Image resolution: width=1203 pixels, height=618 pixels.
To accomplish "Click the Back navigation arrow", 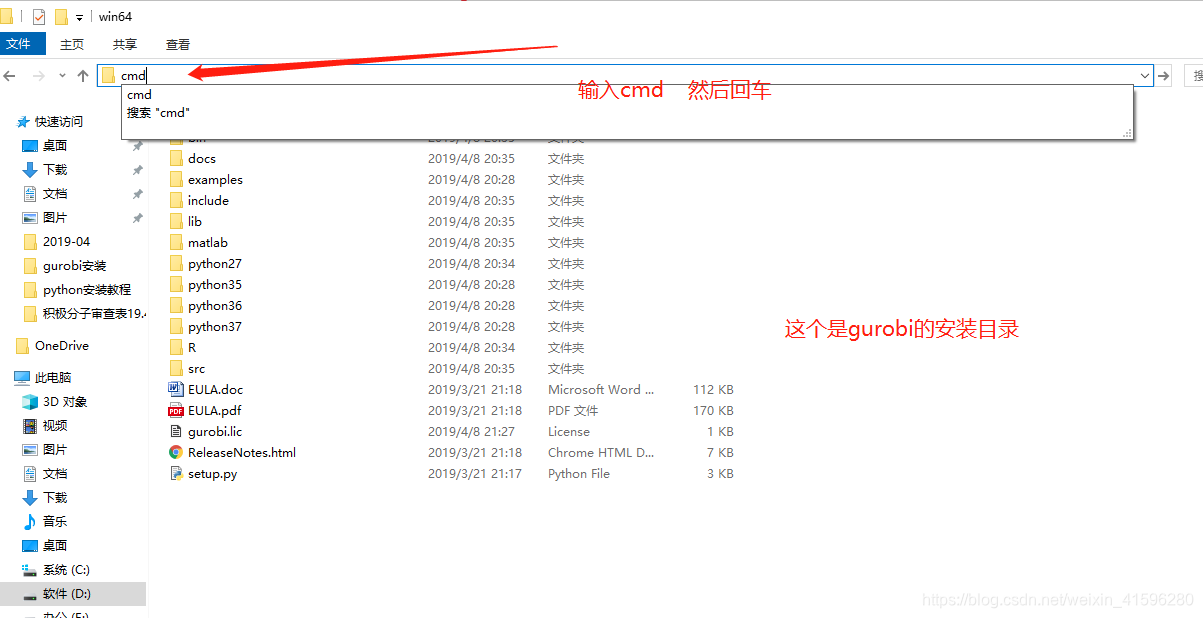I will (x=10, y=76).
